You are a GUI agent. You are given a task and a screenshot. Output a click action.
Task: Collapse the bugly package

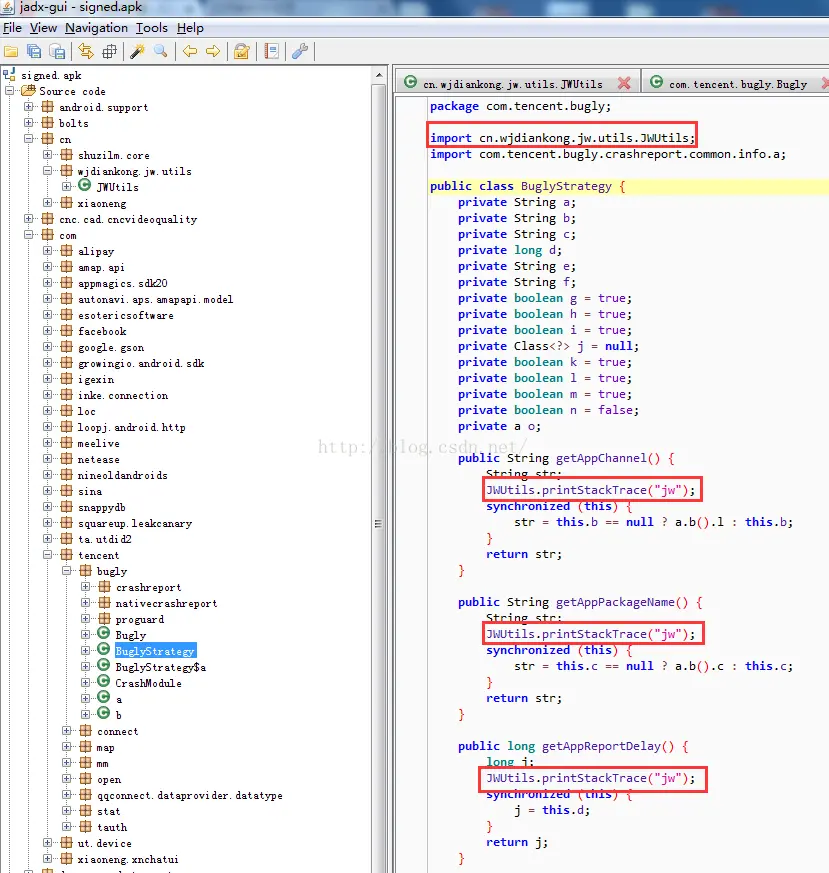pyautogui.click(x=66, y=571)
